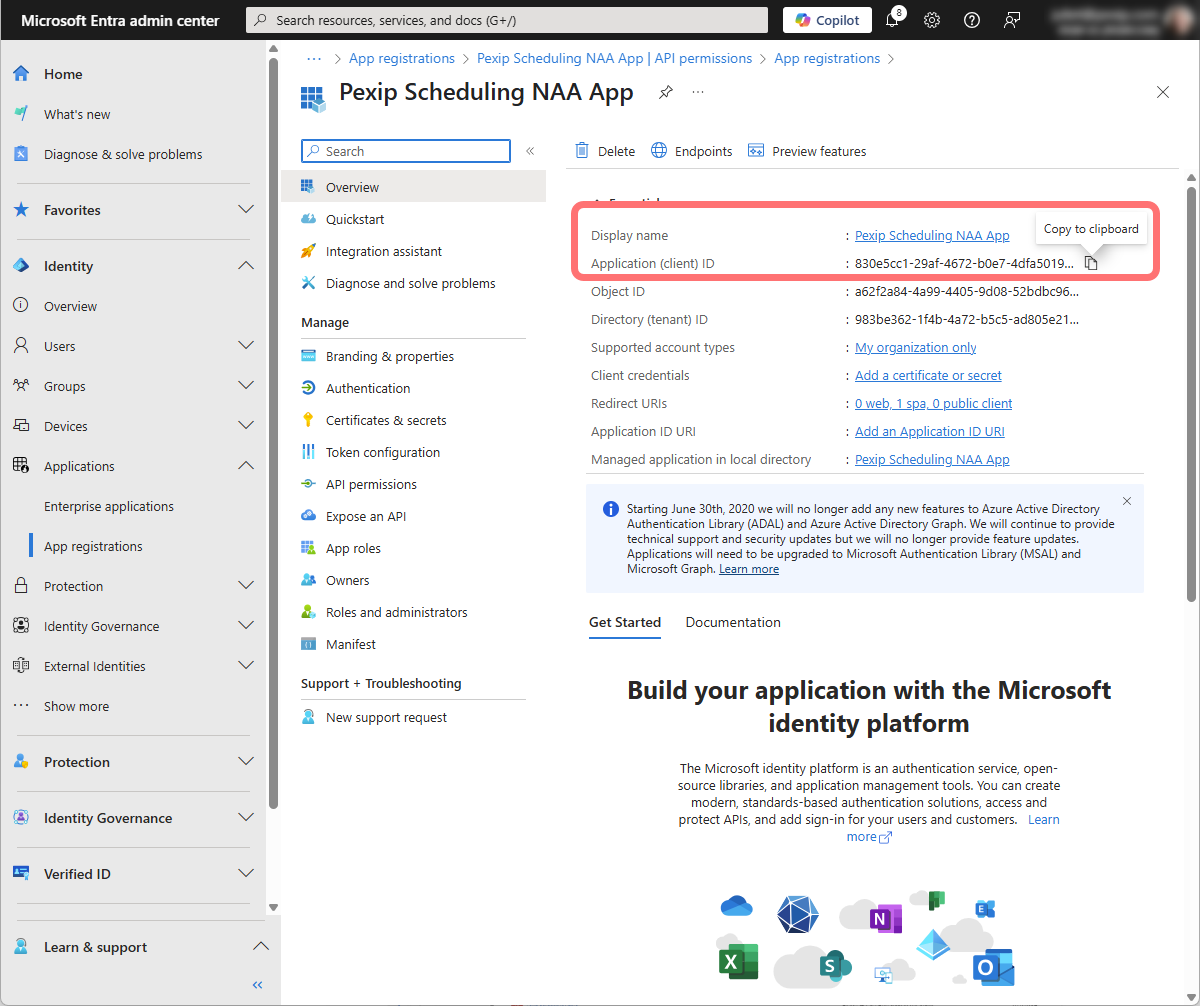The height and width of the screenshot is (1006, 1200).
Task: Open Copilot from the header
Action: click(827, 20)
